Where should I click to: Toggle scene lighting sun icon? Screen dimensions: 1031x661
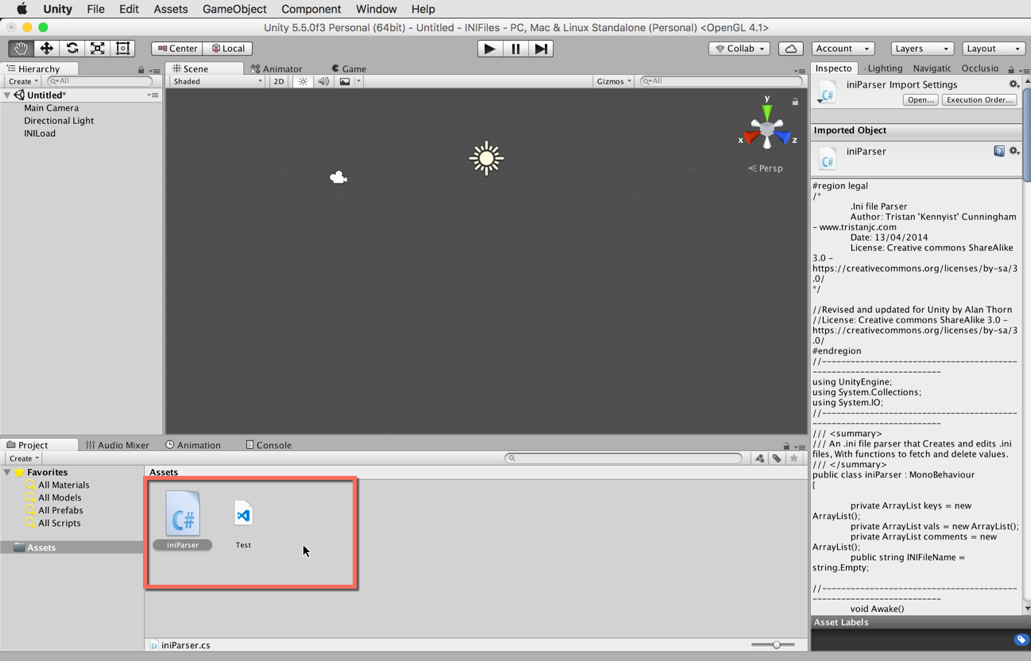point(302,82)
